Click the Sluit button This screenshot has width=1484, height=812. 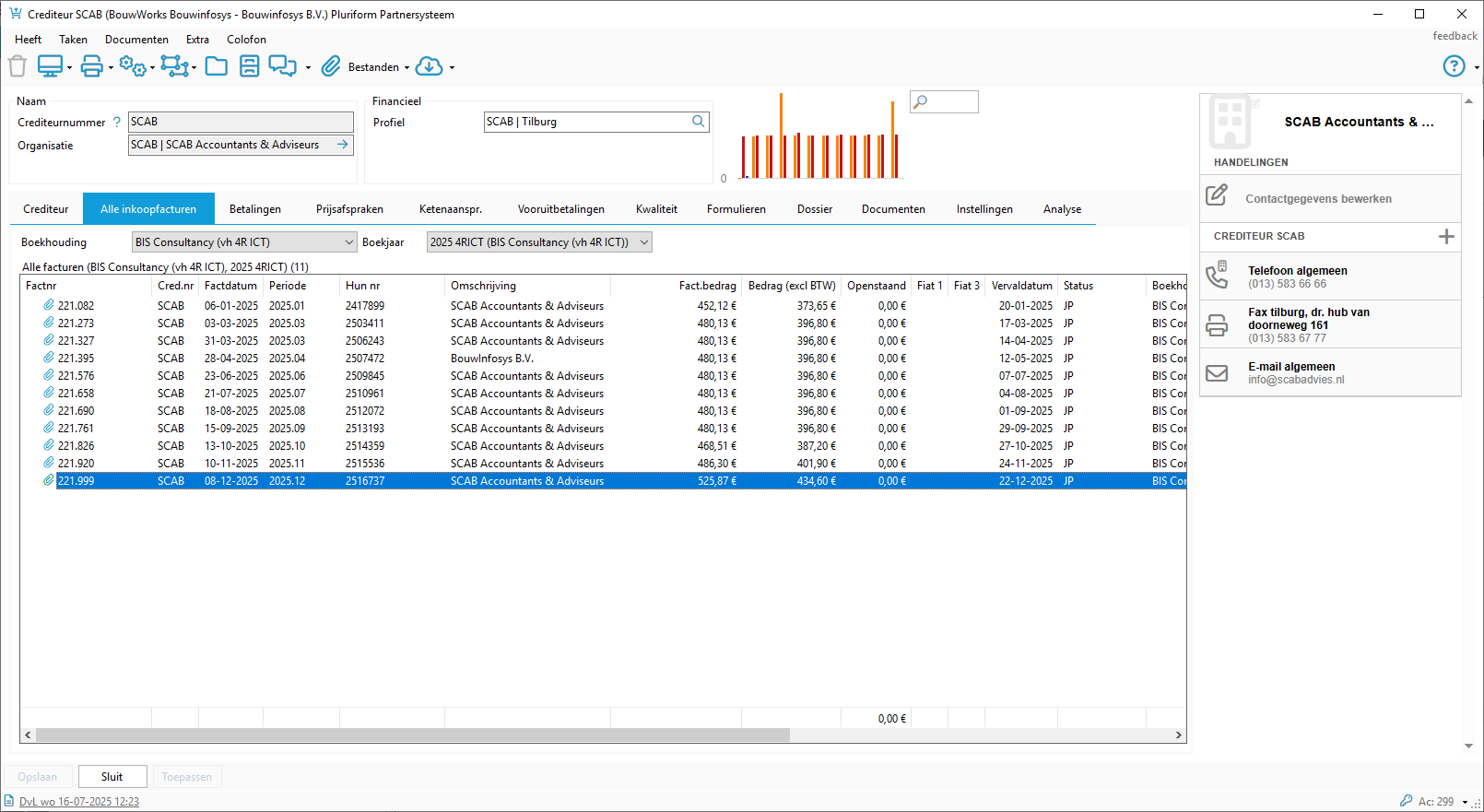click(112, 777)
